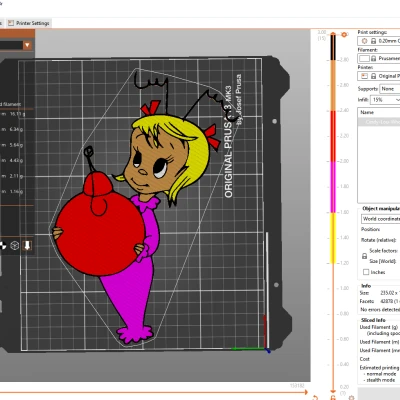Click the Printer preset lock icon
The image size is (400, 400).
tap(373, 76)
